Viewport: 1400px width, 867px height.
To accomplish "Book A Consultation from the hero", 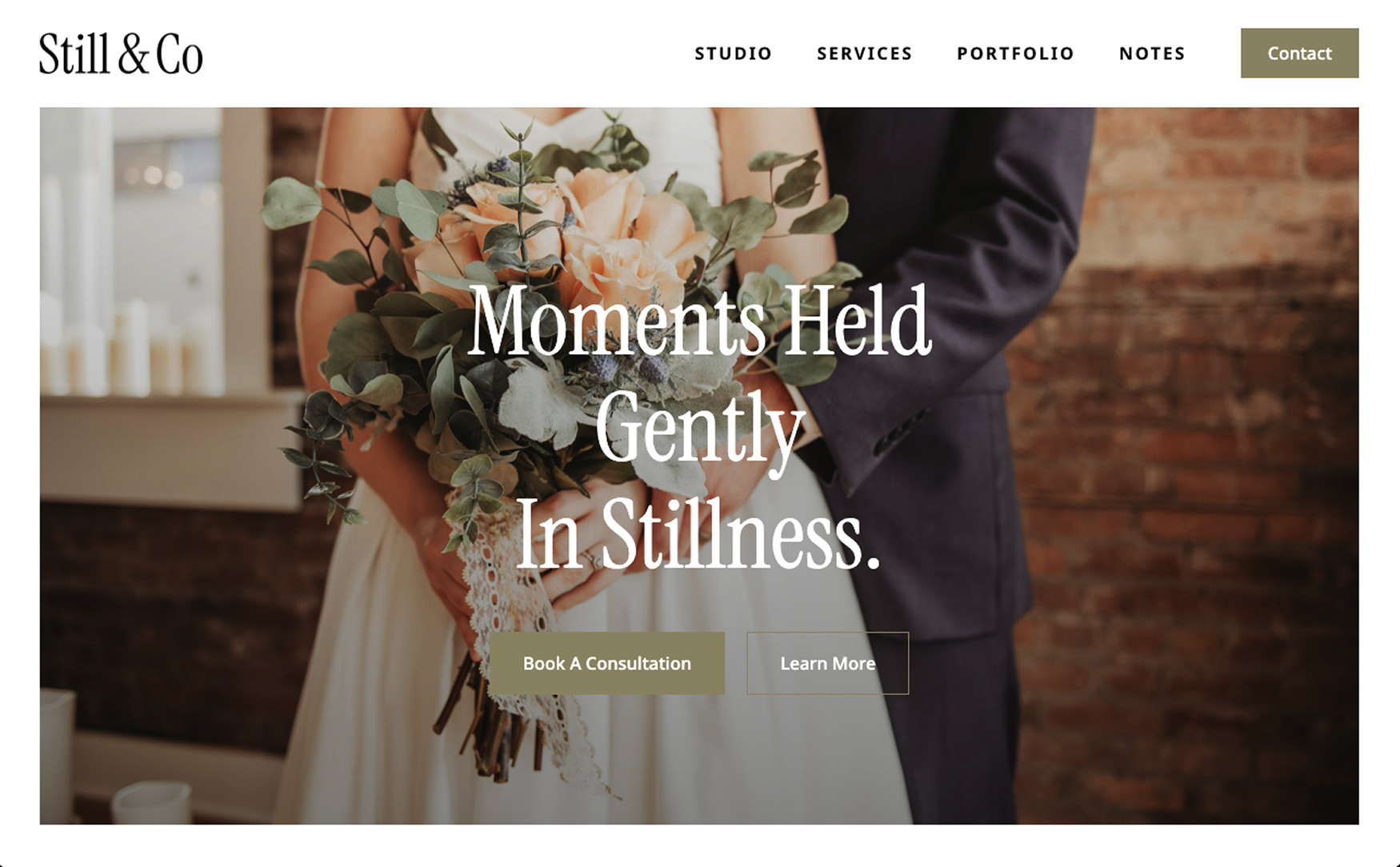I will pos(606,663).
